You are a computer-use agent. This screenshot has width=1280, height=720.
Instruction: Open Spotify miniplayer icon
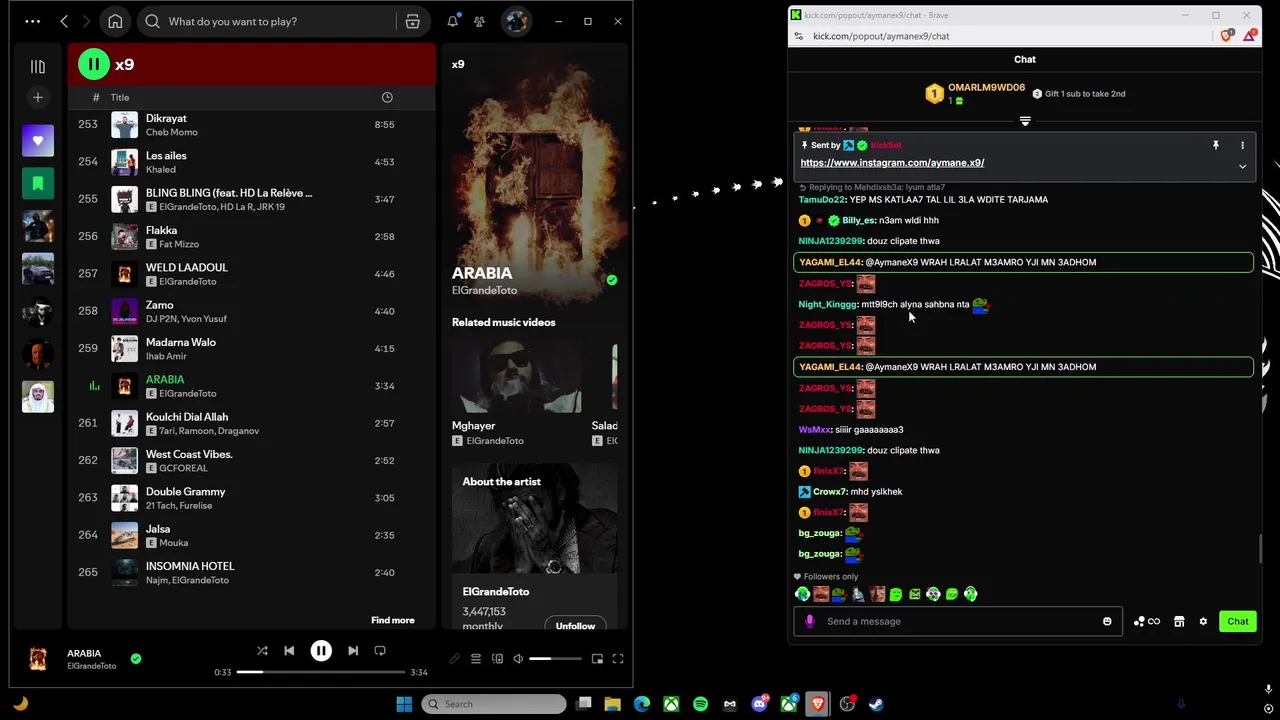pos(597,658)
